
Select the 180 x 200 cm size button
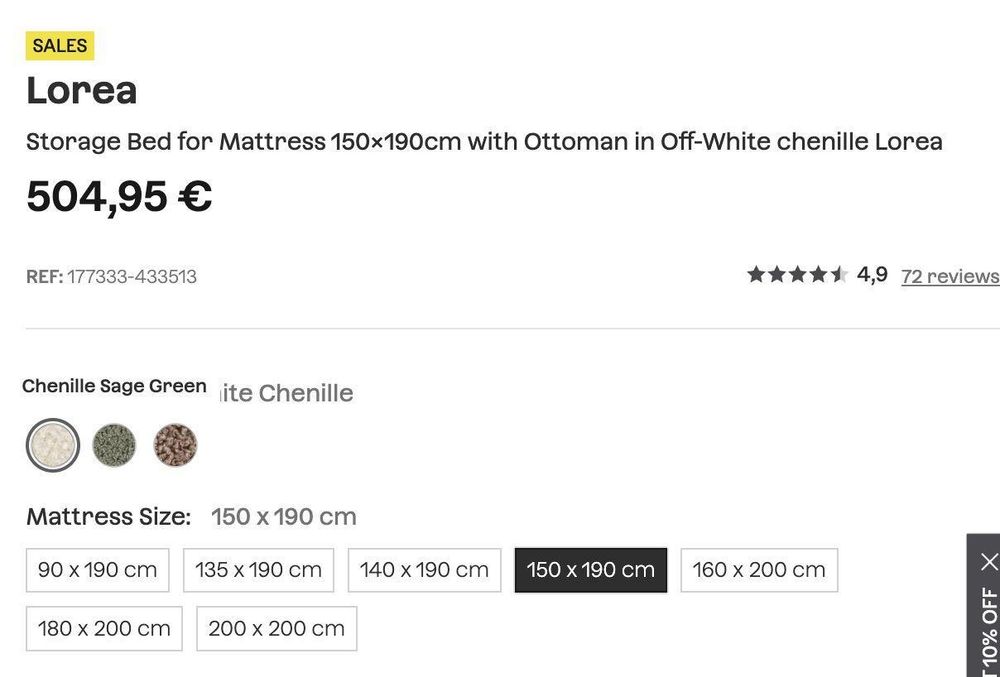pyautogui.click(x=104, y=629)
